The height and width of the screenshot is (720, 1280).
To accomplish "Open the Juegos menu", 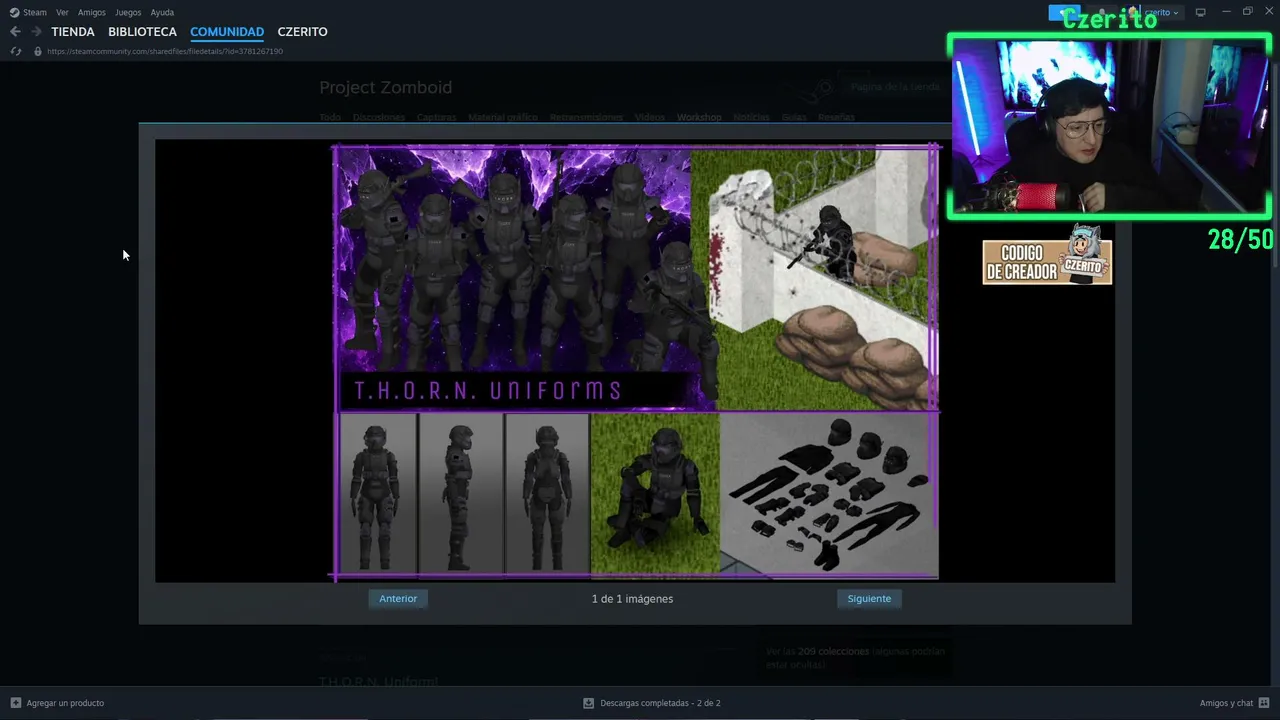I will point(128,12).
